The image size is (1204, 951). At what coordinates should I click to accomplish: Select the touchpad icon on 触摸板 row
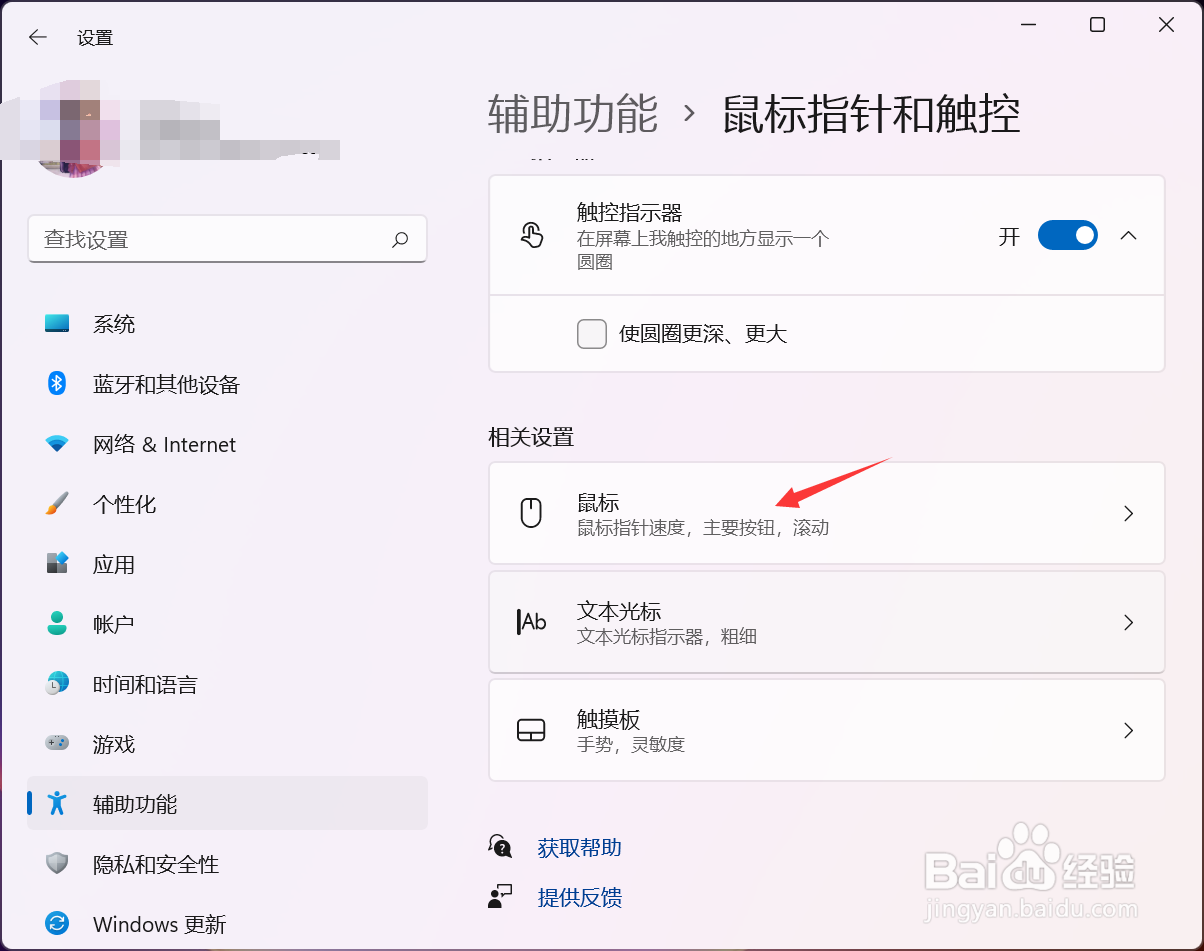pos(531,730)
